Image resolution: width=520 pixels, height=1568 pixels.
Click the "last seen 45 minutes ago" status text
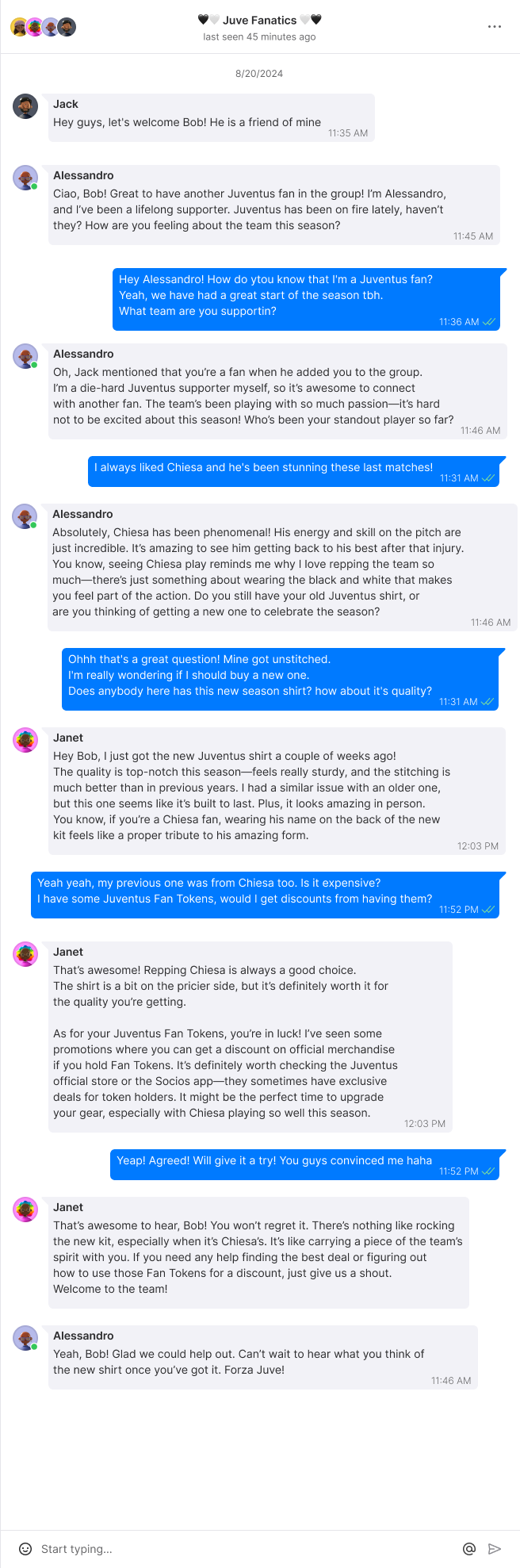tap(259, 36)
